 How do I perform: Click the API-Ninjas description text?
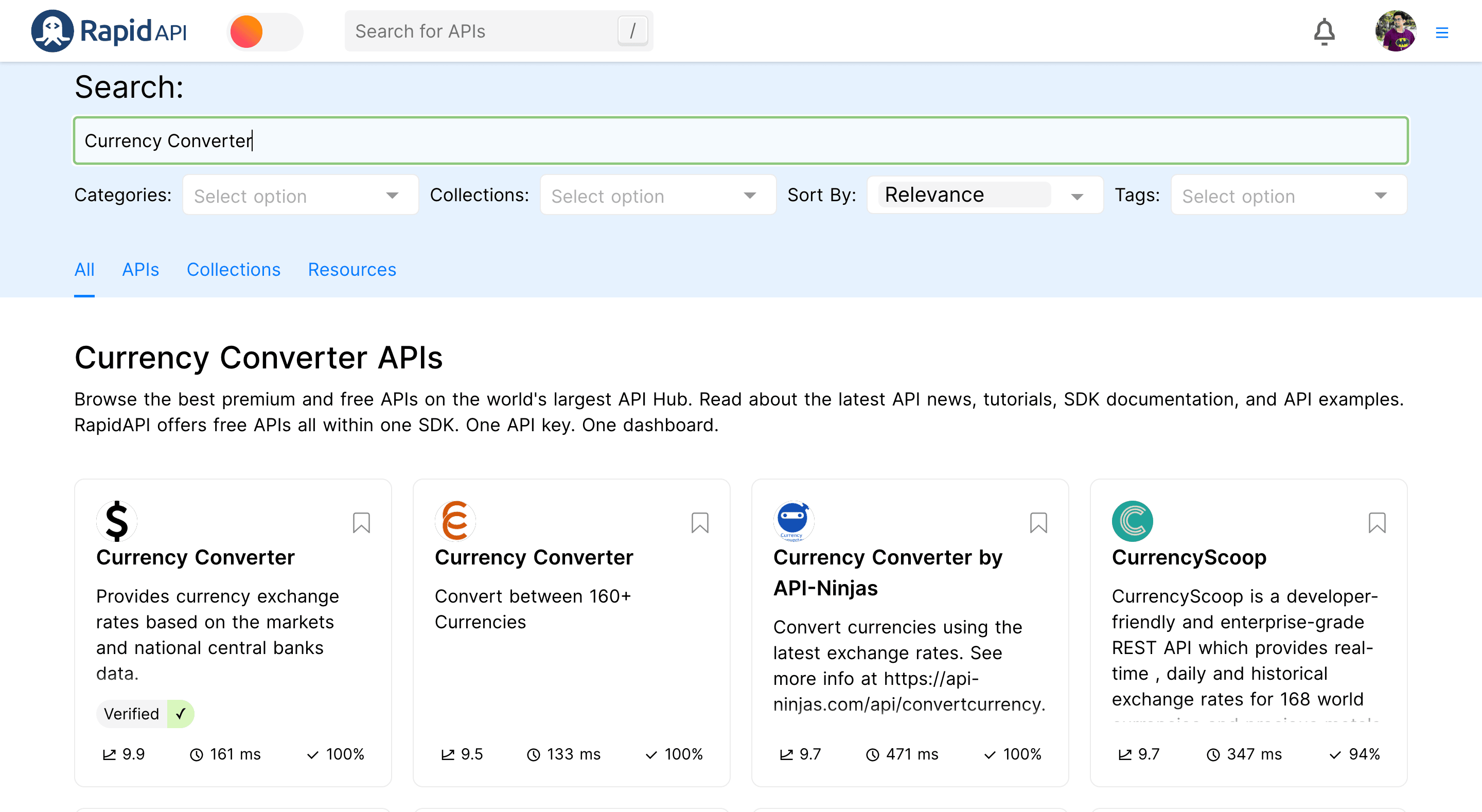[909, 665]
